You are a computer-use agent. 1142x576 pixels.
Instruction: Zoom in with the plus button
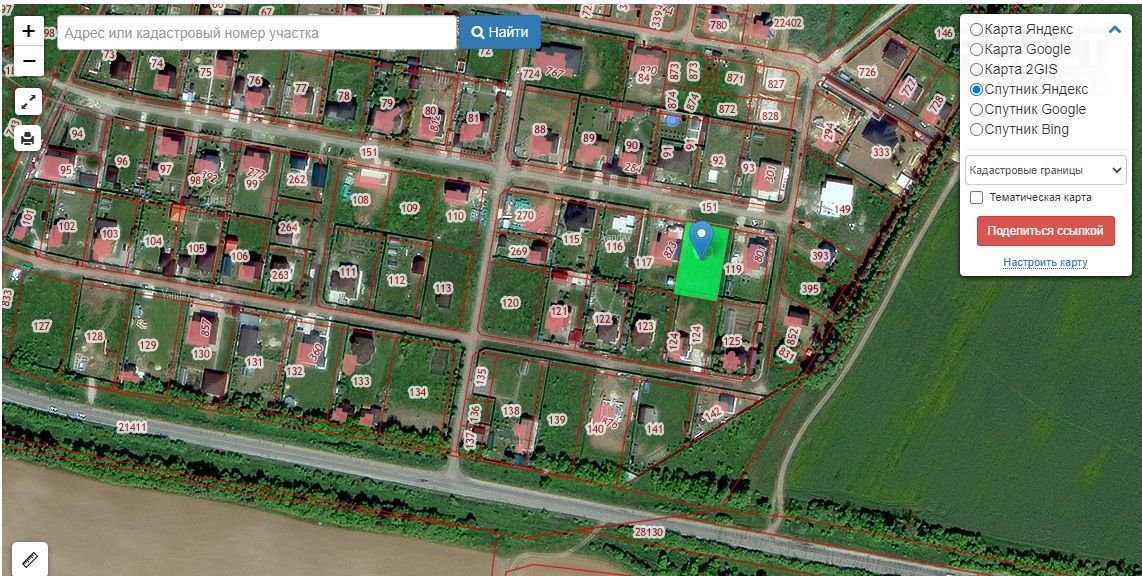pos(28,31)
